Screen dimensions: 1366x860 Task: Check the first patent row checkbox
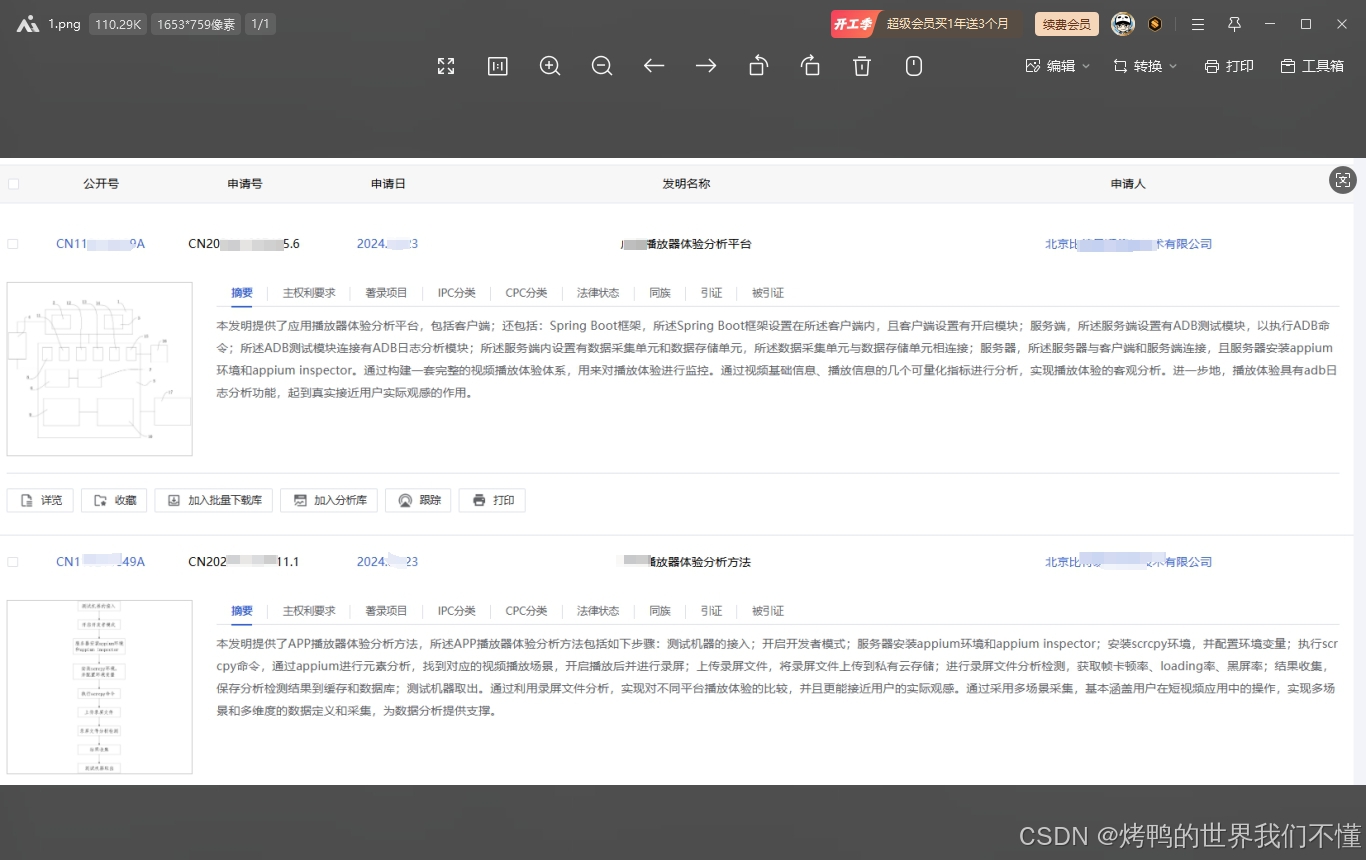coord(13,243)
